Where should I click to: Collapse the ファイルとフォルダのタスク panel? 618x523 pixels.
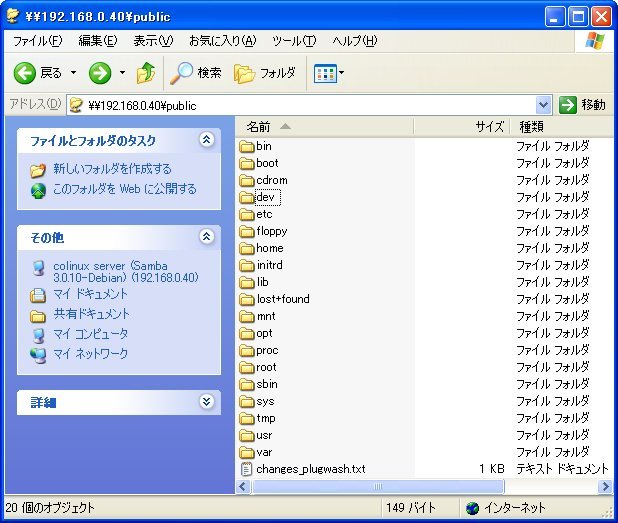tap(207, 140)
